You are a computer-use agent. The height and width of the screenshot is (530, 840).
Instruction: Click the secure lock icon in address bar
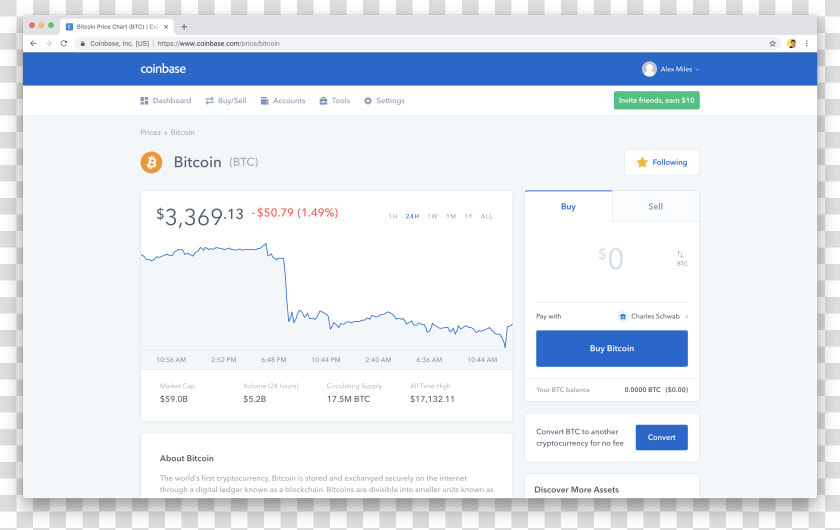(x=82, y=43)
